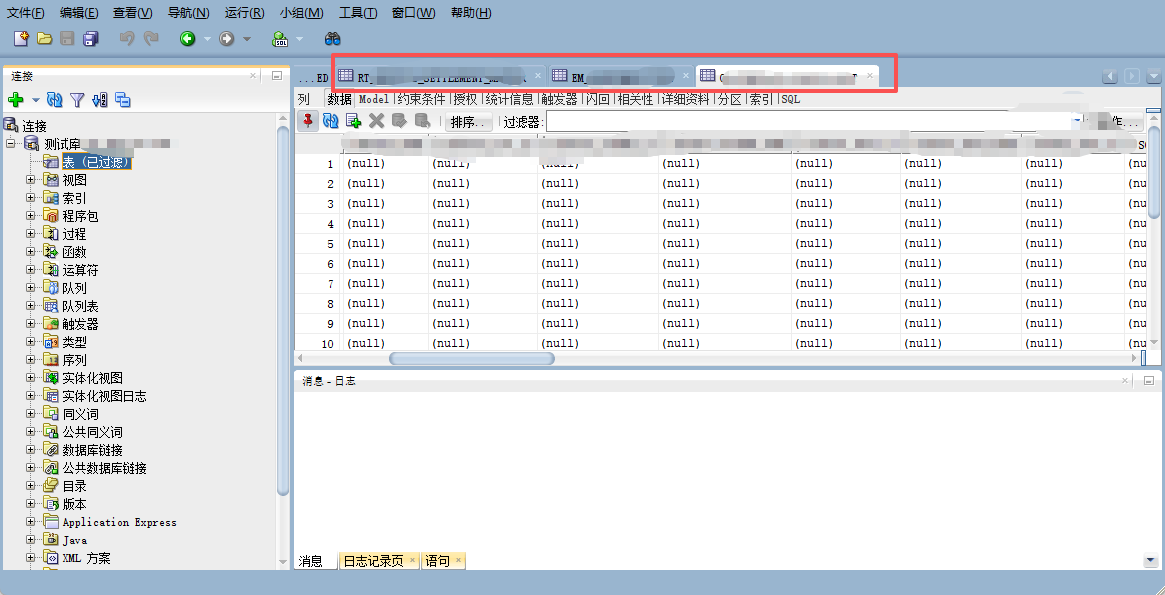Click the Open folder toolbar icon
The width and height of the screenshot is (1165, 595).
(x=45, y=39)
